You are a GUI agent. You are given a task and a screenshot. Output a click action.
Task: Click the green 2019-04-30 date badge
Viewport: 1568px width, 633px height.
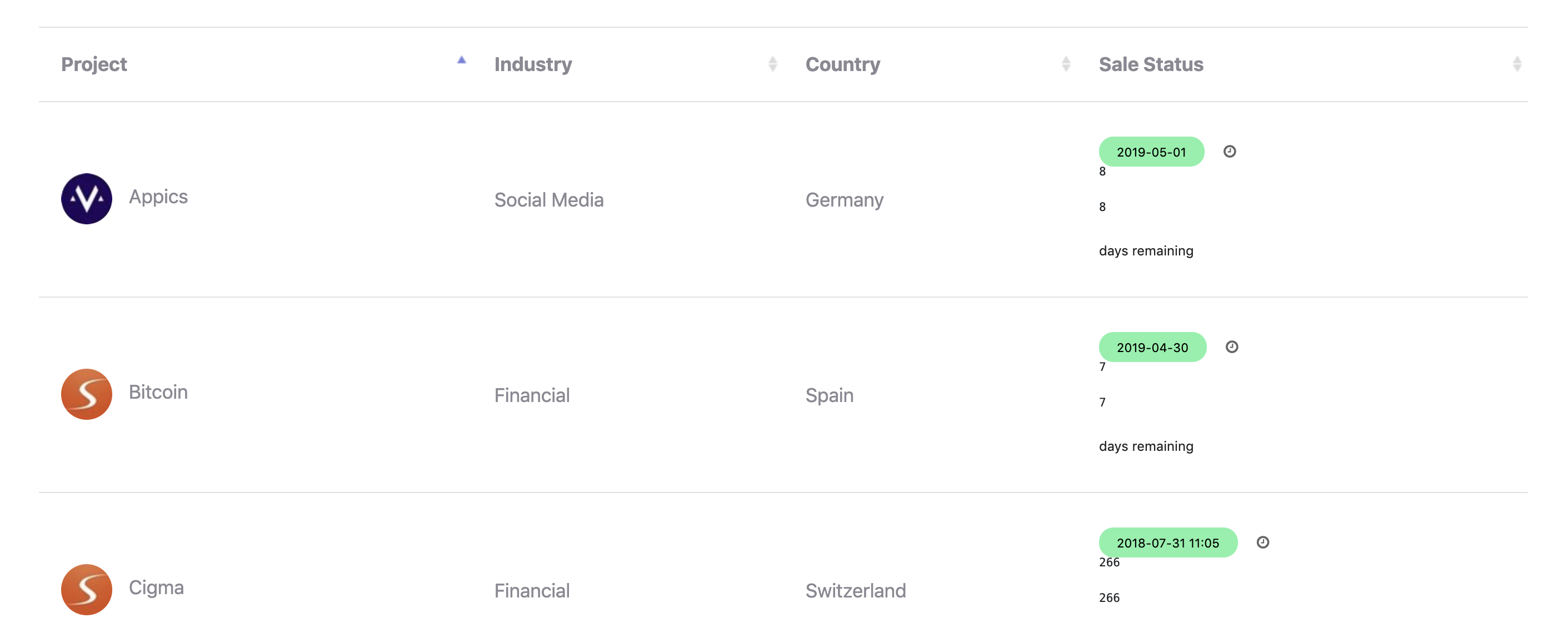pos(1152,347)
